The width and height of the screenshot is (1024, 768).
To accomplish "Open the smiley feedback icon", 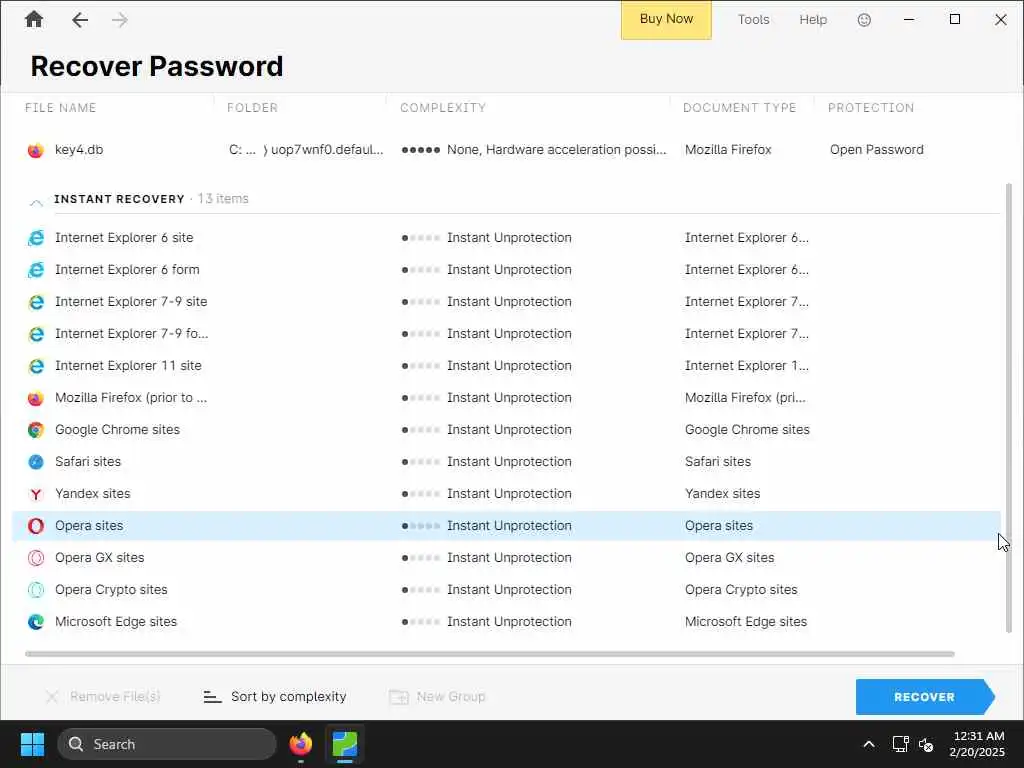I will point(864,20).
